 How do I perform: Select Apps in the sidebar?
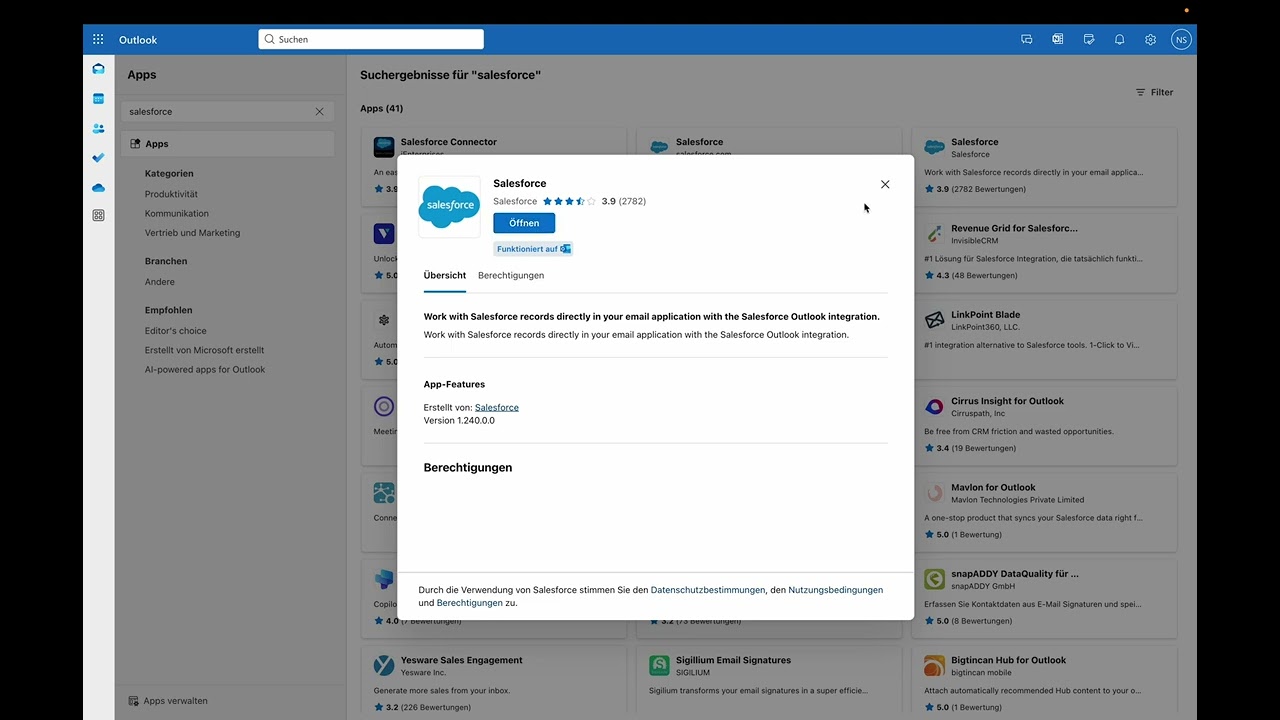click(x=228, y=144)
